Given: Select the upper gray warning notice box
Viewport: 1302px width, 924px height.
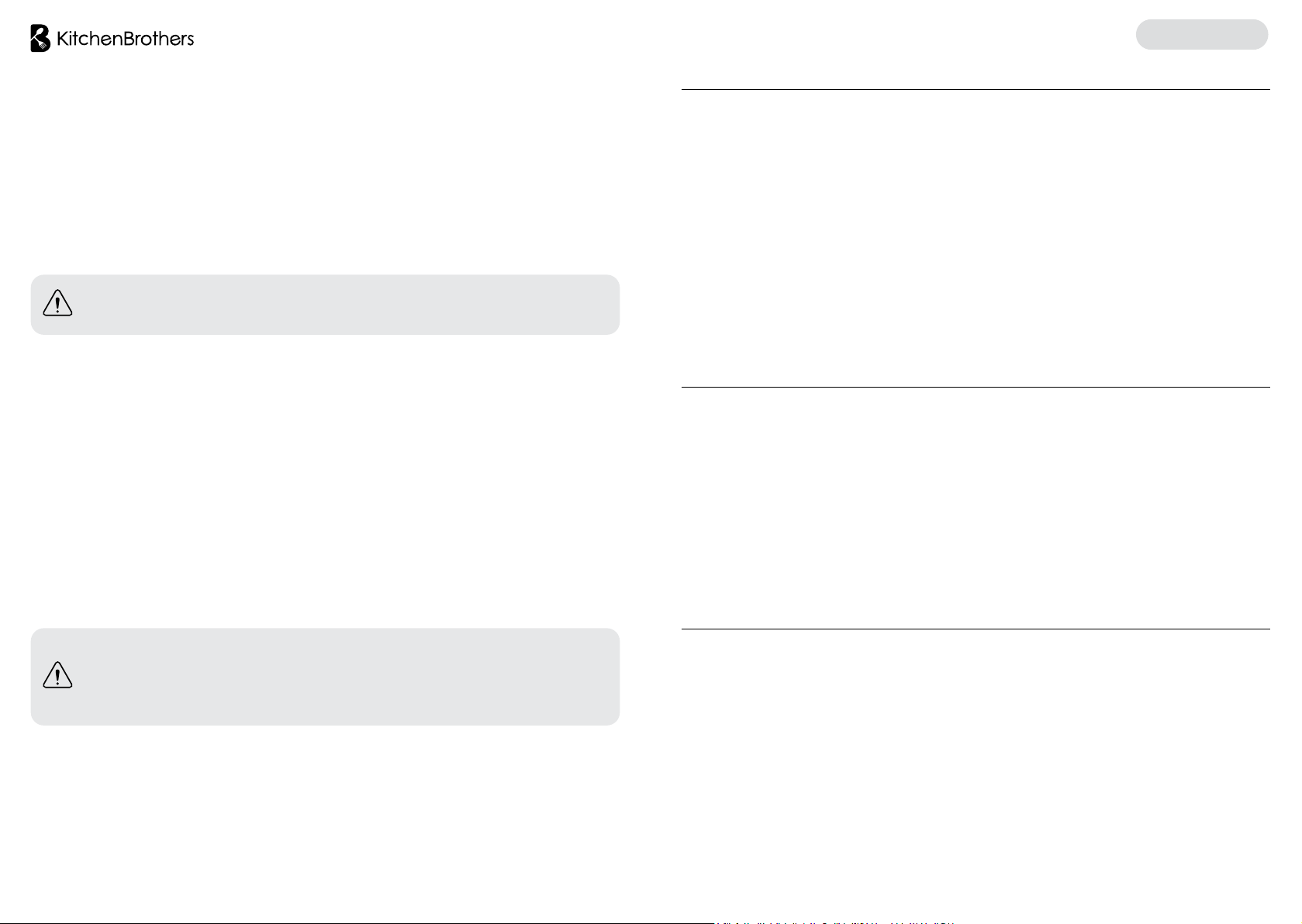Looking at the screenshot, I should pos(325,305).
